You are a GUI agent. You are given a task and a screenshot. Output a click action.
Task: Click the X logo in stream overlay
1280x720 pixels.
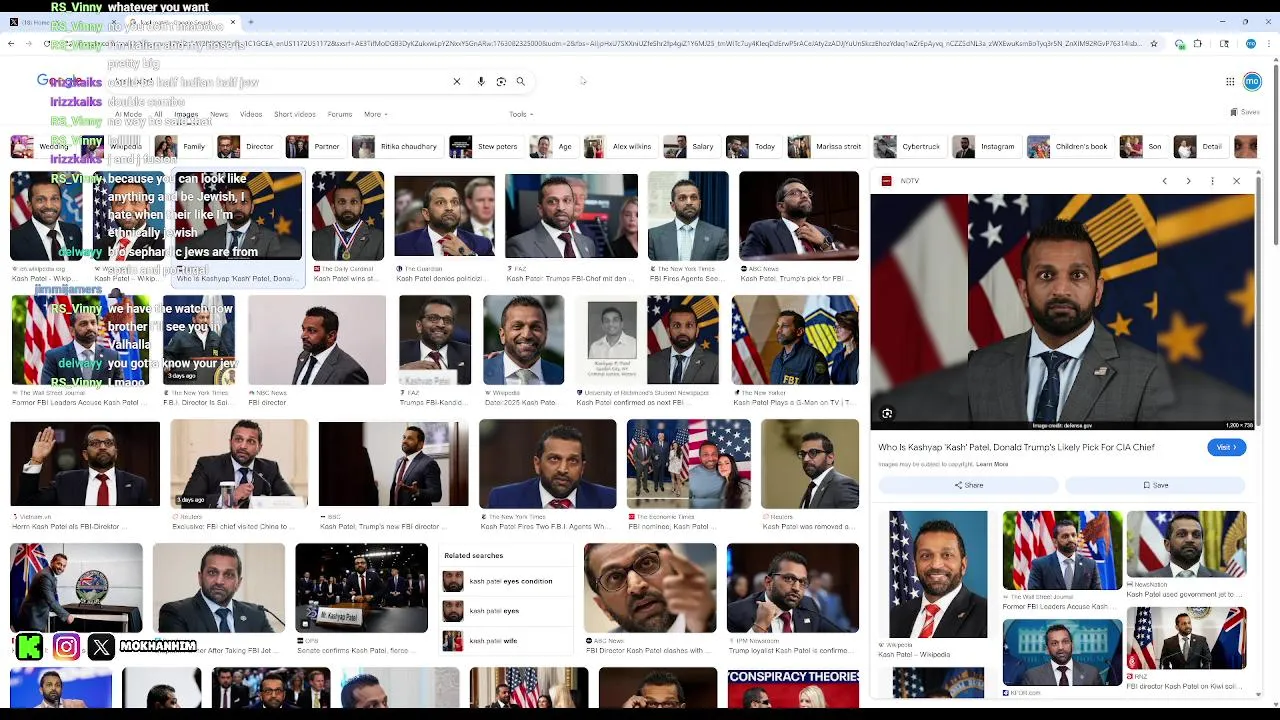point(101,647)
